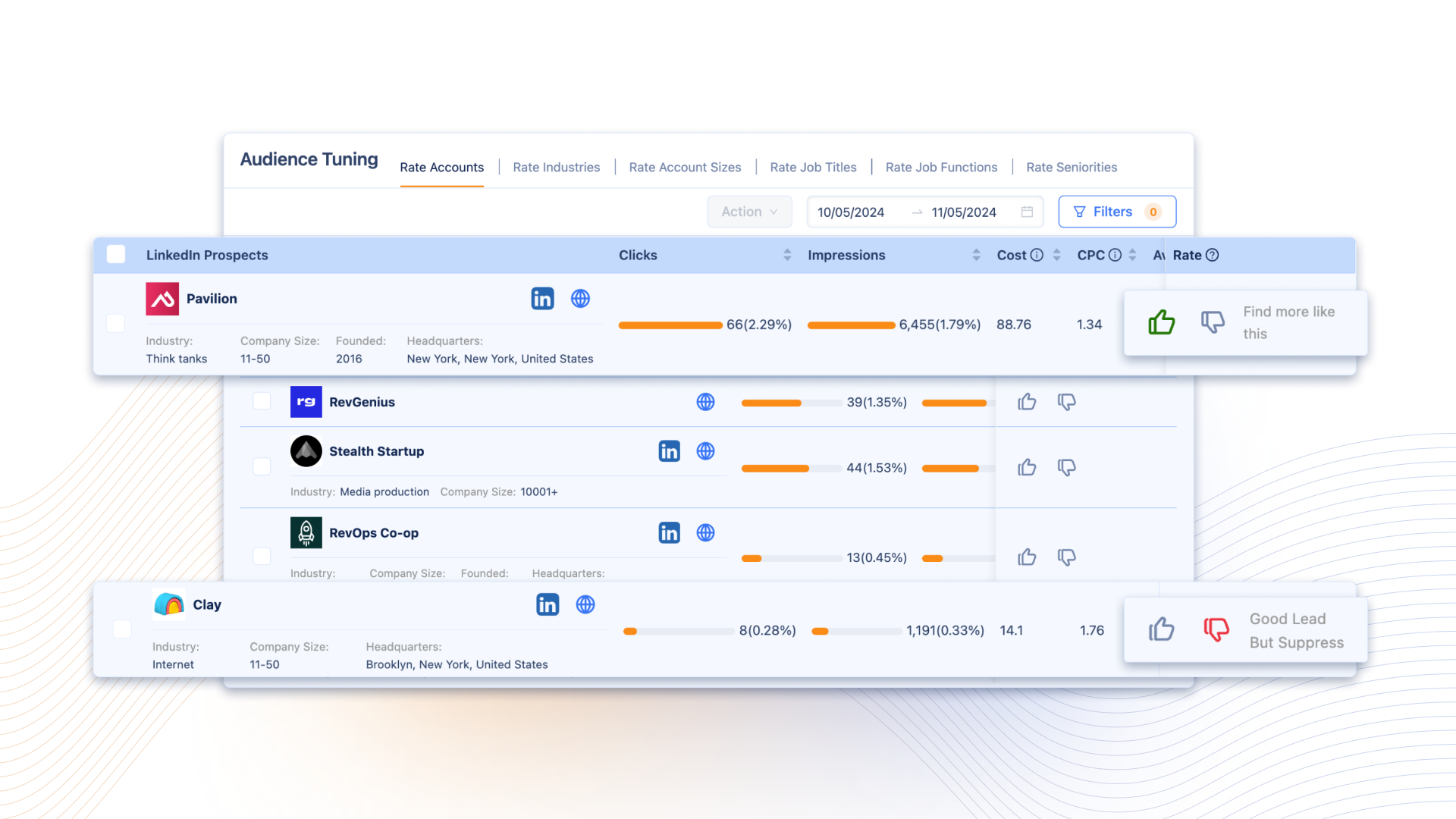The height and width of the screenshot is (819, 1456).
Task: Sort by Clicks using the column sort arrows
Action: 787,255
